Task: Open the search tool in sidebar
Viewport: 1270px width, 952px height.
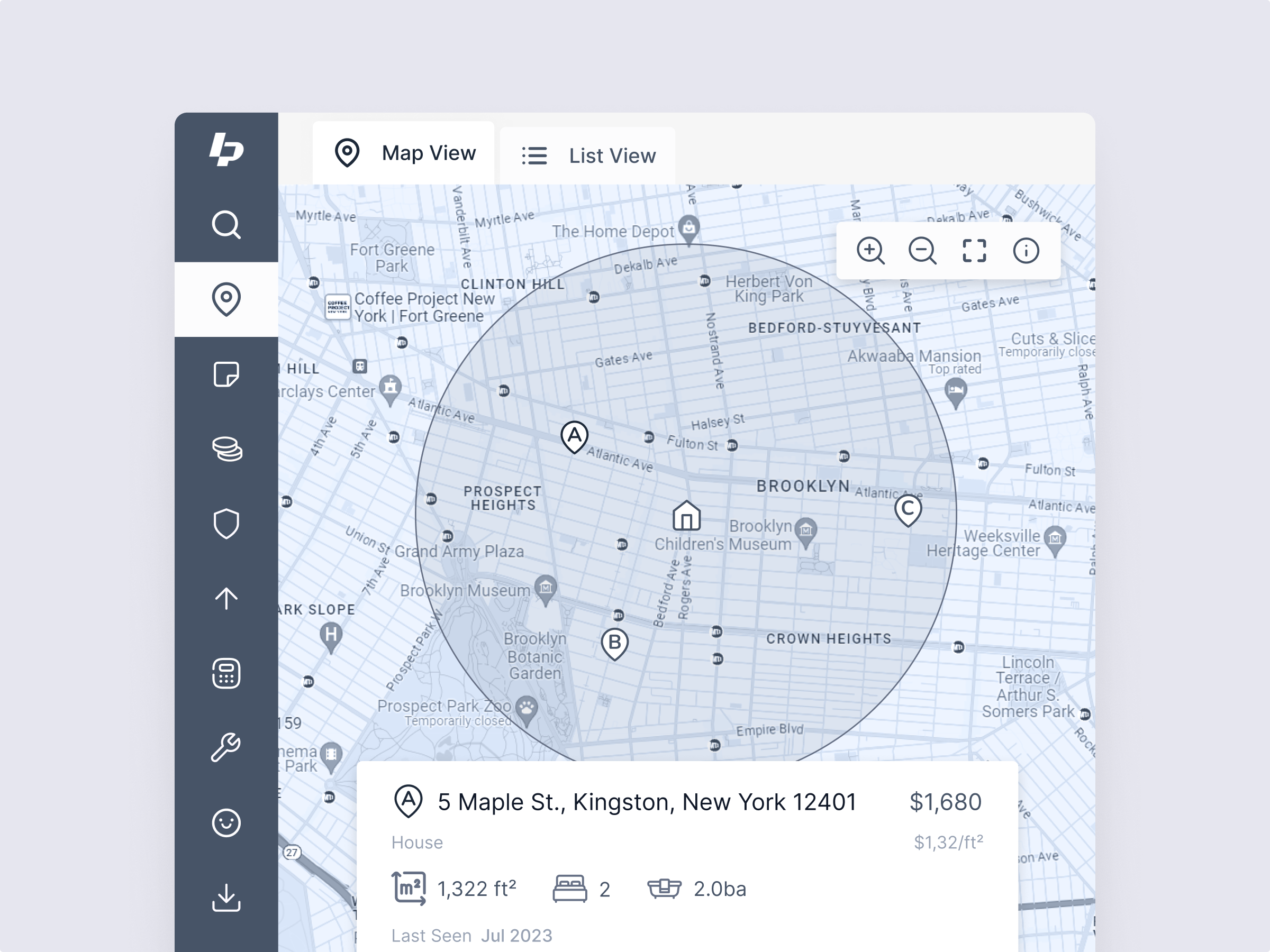Action: (226, 224)
